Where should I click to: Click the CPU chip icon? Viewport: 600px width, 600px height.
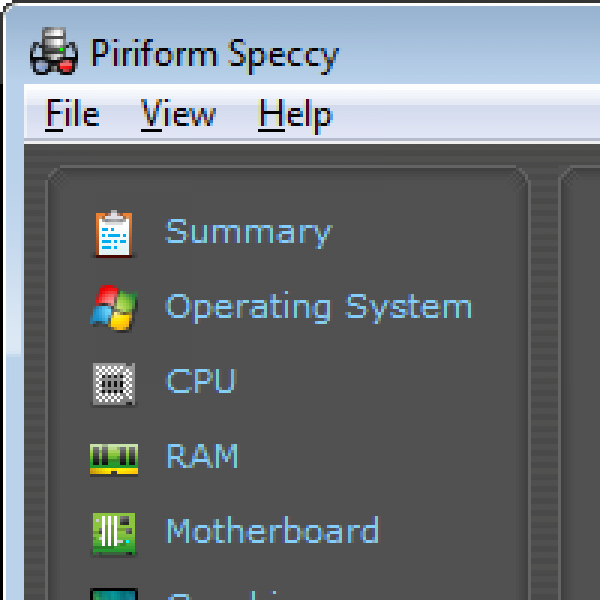tap(113, 383)
